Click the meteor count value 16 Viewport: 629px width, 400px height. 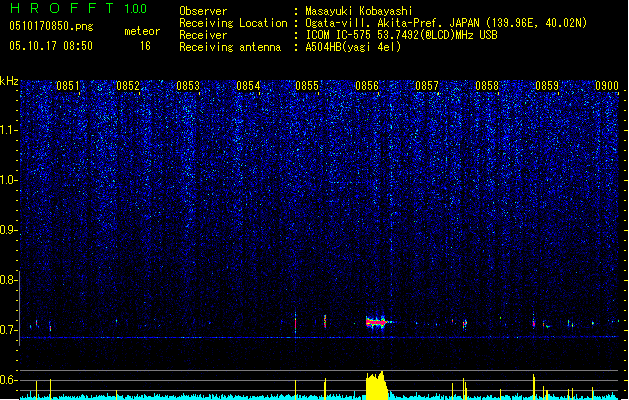[145, 46]
